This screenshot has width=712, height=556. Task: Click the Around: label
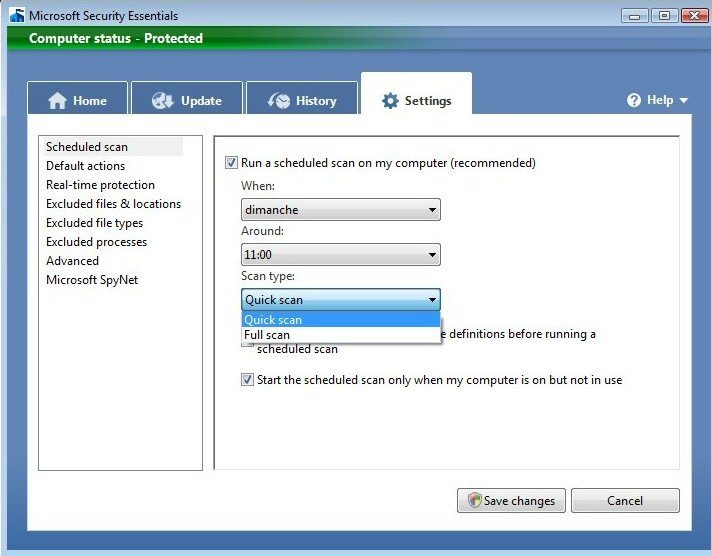tap(262, 231)
